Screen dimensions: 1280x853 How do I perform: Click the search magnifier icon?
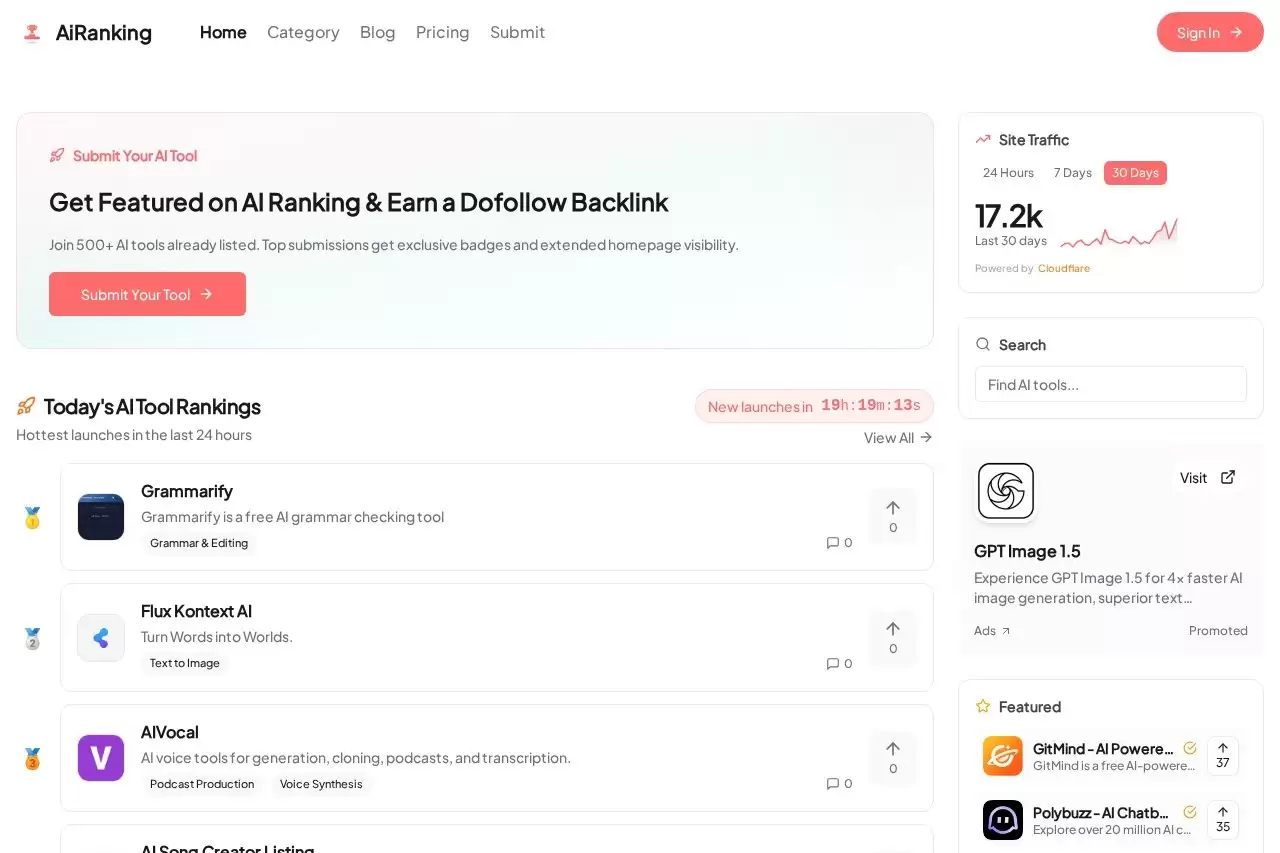(x=983, y=344)
